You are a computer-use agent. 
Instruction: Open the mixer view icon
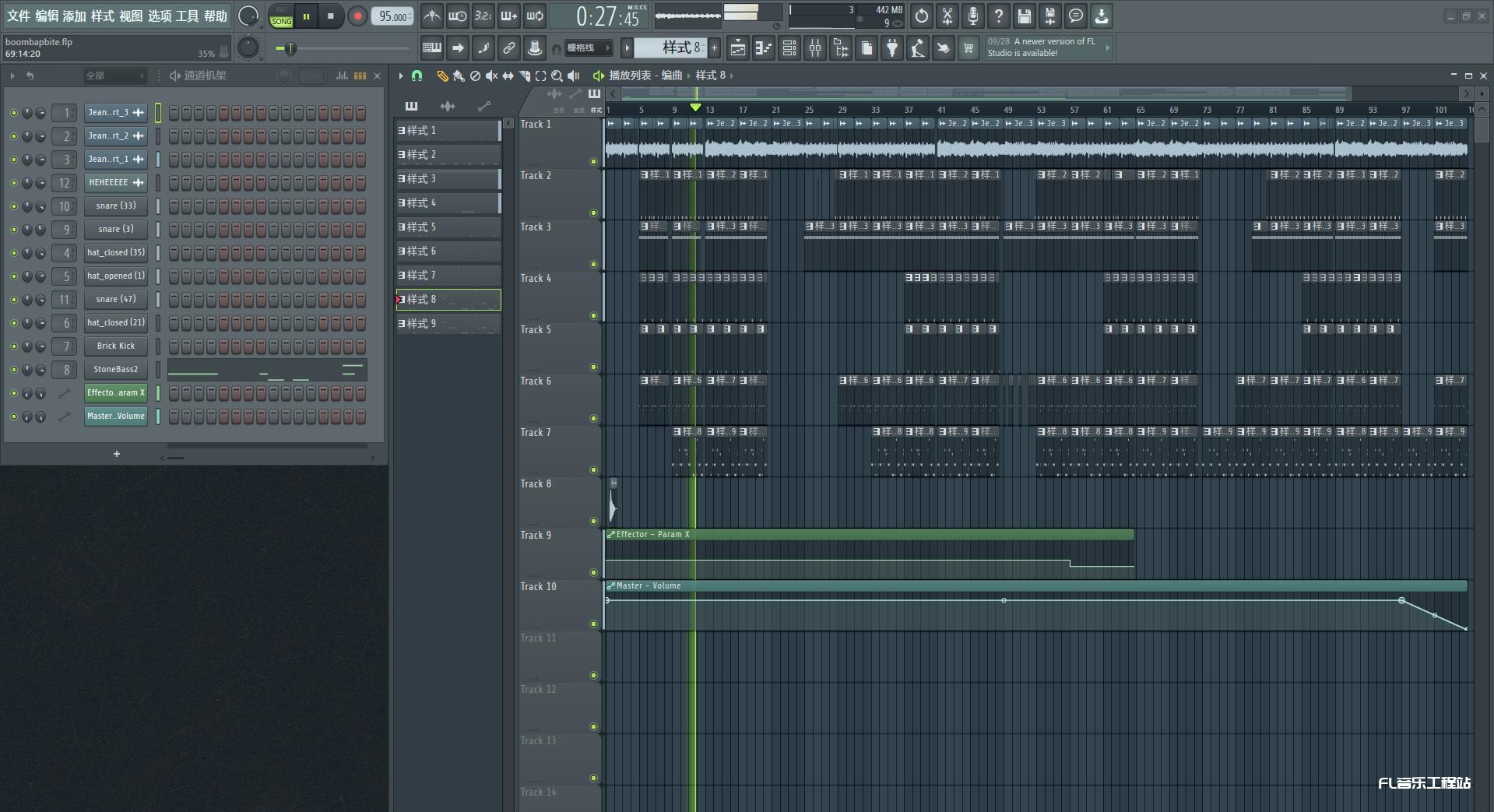pos(815,48)
